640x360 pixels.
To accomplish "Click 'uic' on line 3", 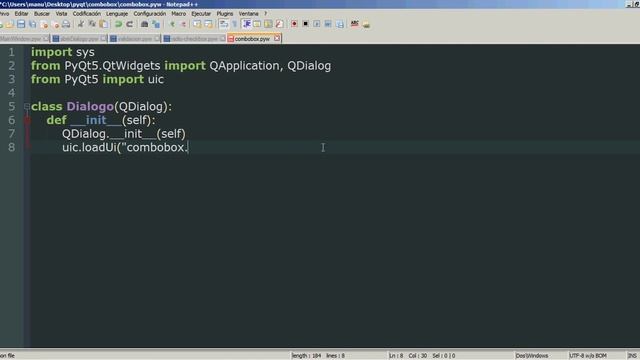I will coord(156,79).
